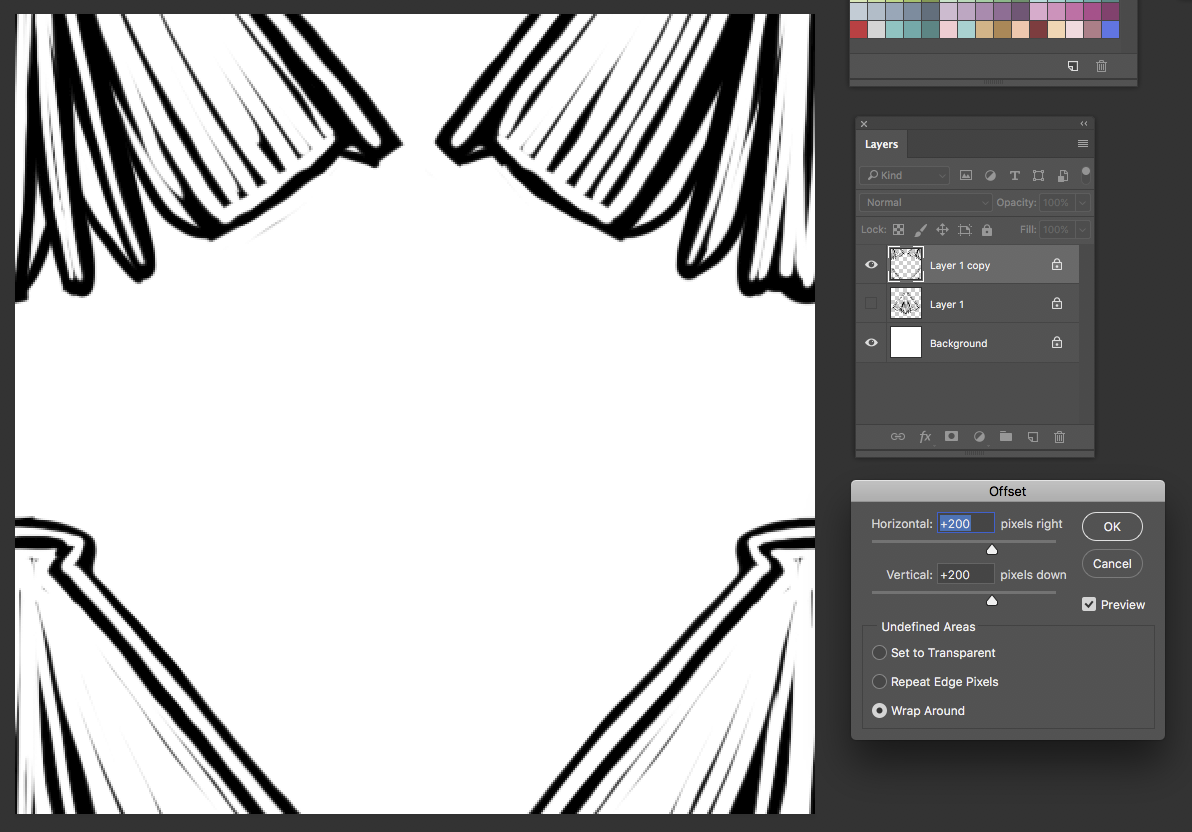Click Lock image pixels brush icon

tap(921, 230)
